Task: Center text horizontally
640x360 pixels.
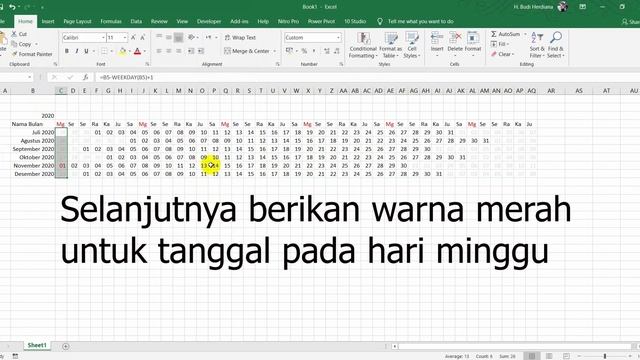Action: coord(169,51)
